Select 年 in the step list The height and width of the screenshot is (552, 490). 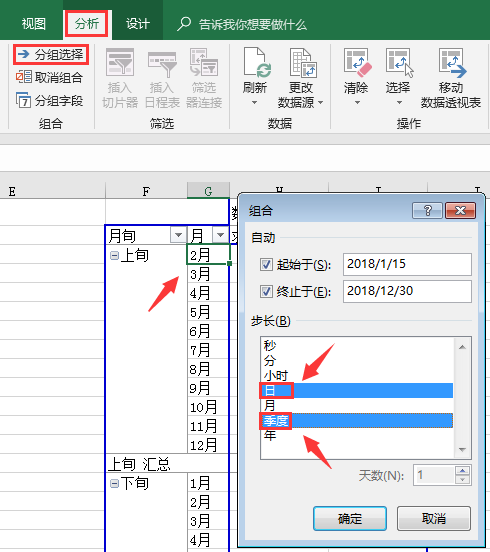click(x=357, y=436)
